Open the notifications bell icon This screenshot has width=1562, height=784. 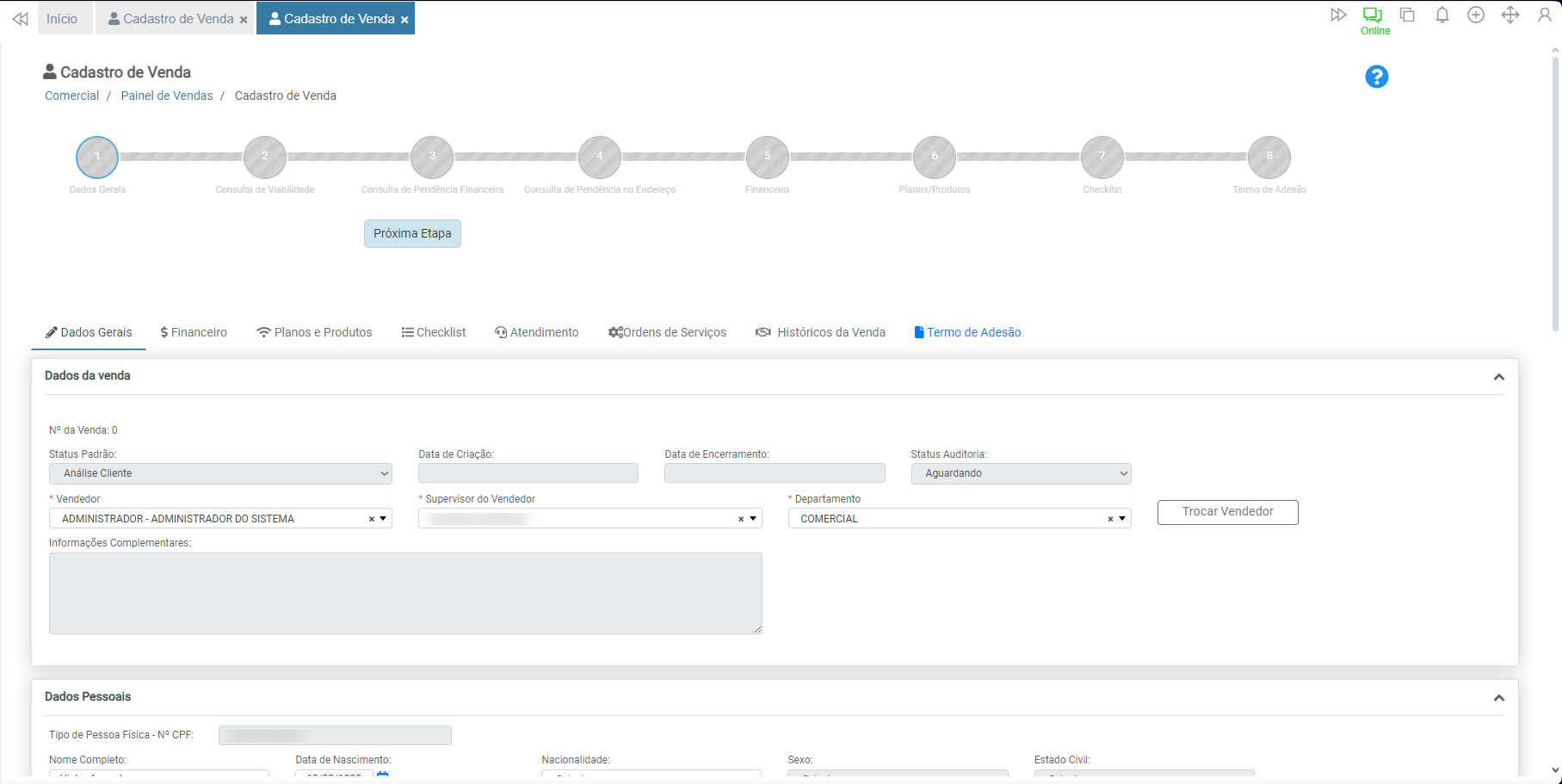(x=1442, y=15)
